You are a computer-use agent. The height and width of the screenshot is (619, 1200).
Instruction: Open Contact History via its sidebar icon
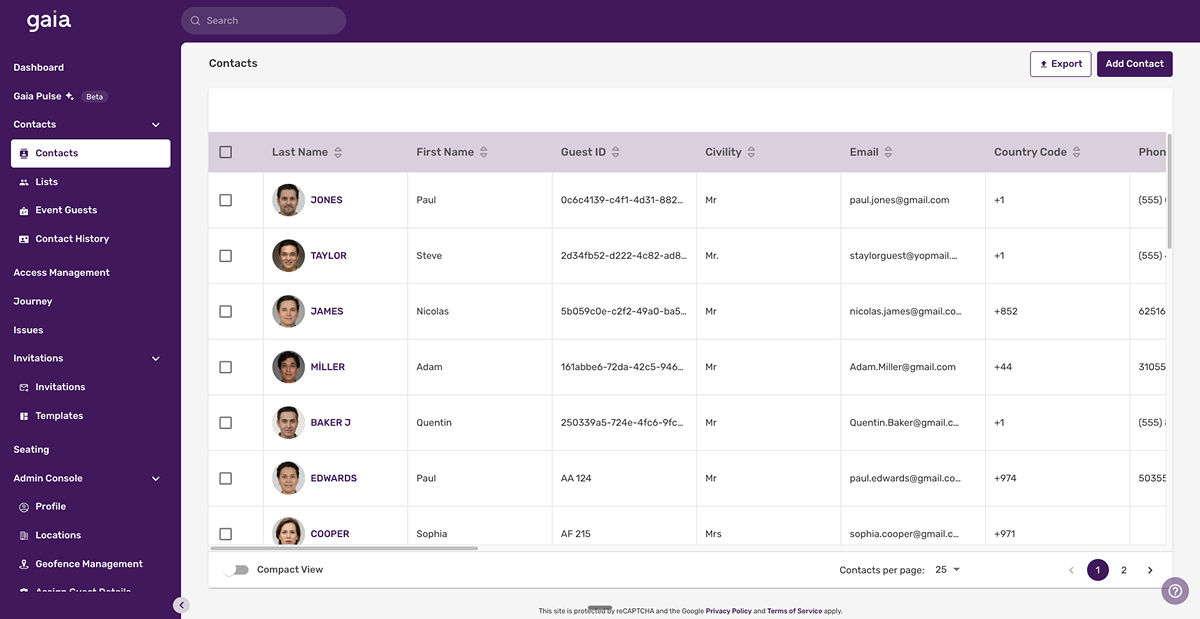click(x=24, y=238)
